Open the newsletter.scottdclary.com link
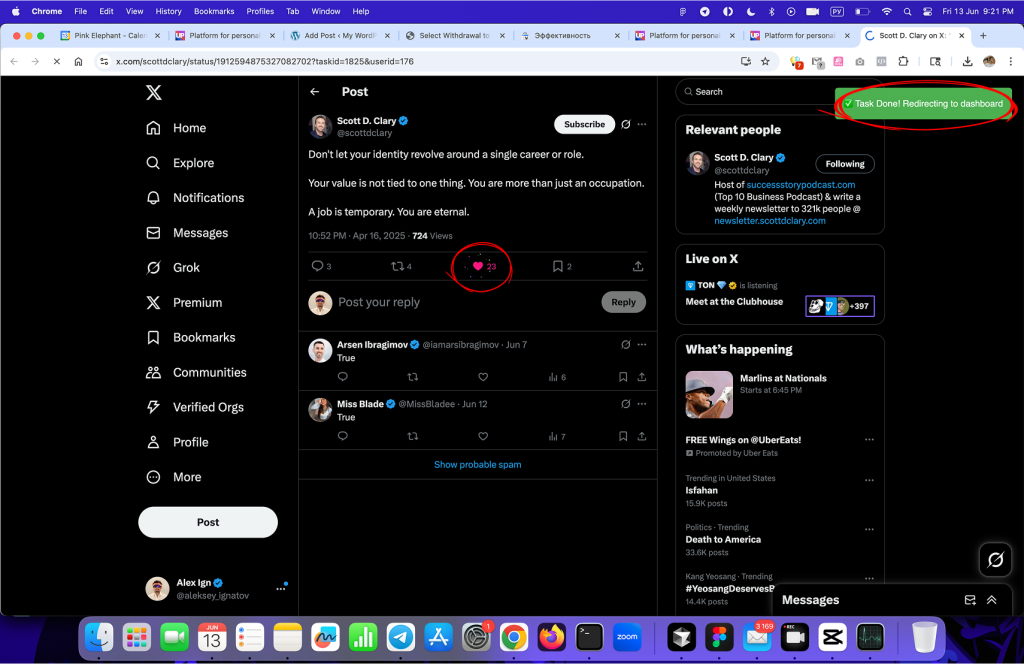This screenshot has width=1024, height=664. coord(769,221)
